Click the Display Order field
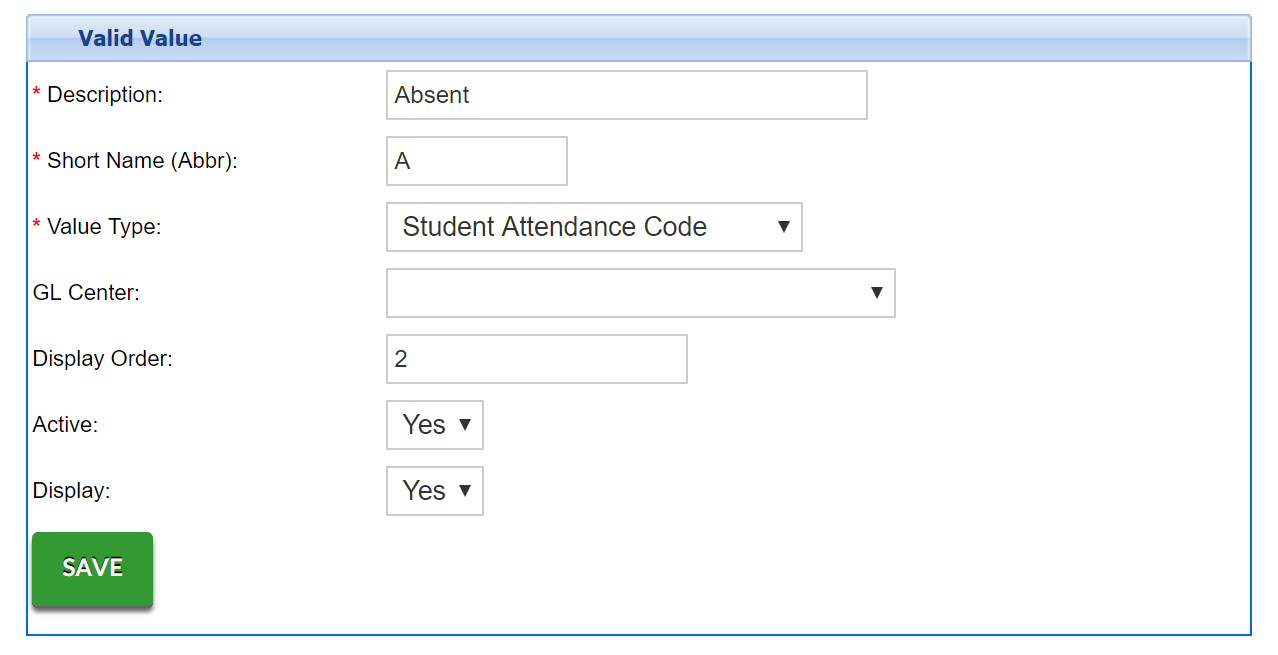This screenshot has width=1278, height=655. coord(536,359)
